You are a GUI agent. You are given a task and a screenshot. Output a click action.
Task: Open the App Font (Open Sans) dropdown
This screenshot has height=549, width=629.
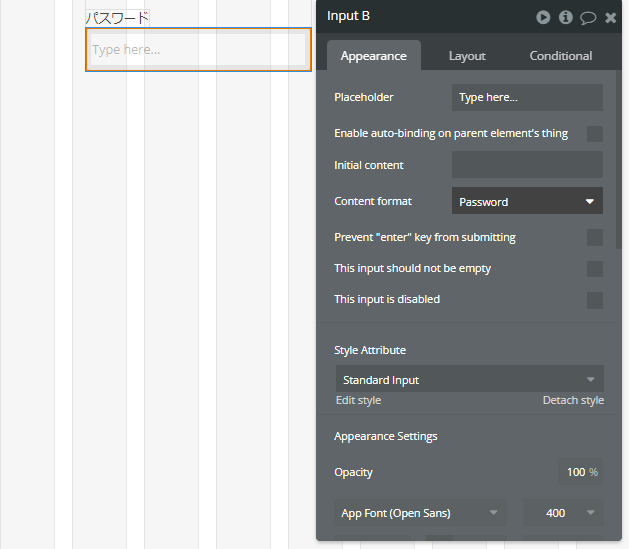420,513
